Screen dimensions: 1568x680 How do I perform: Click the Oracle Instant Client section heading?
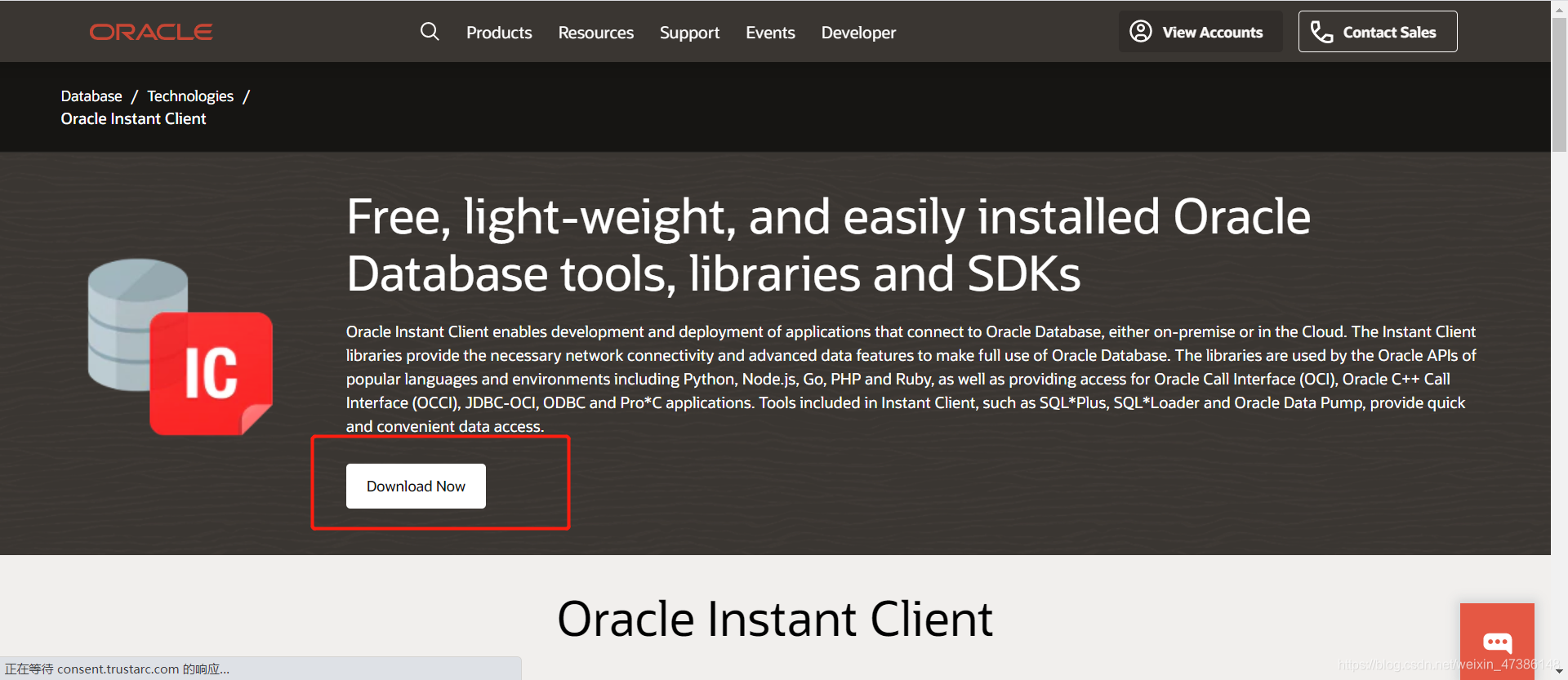[775, 619]
